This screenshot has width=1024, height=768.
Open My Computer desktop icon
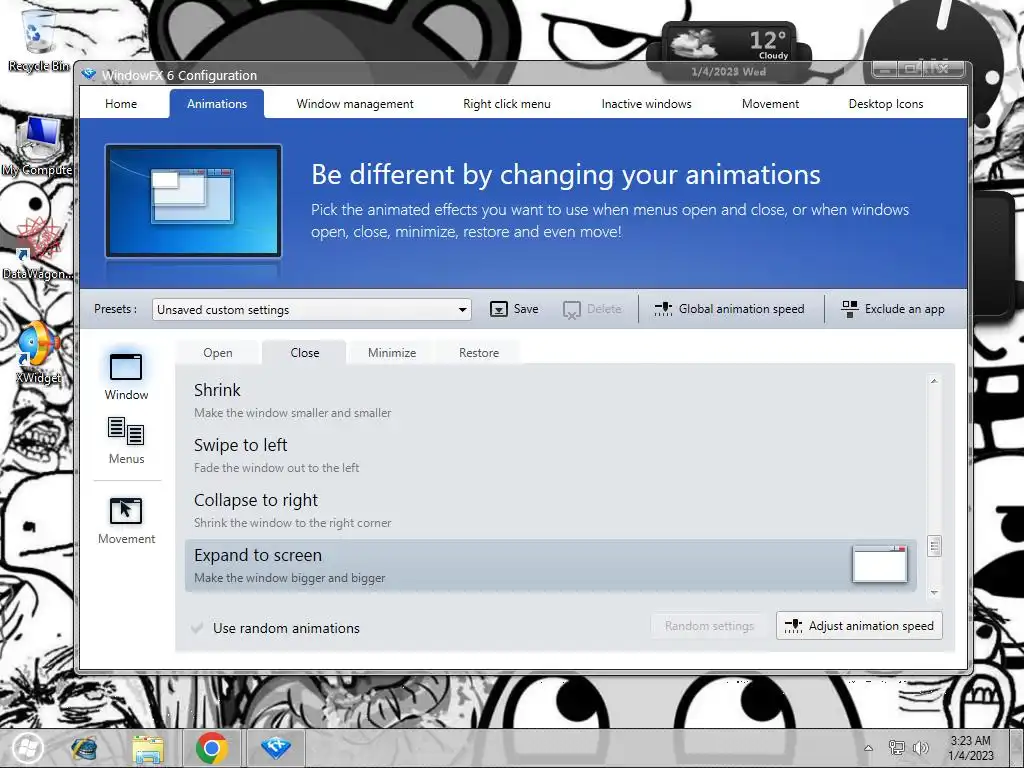pos(38,147)
